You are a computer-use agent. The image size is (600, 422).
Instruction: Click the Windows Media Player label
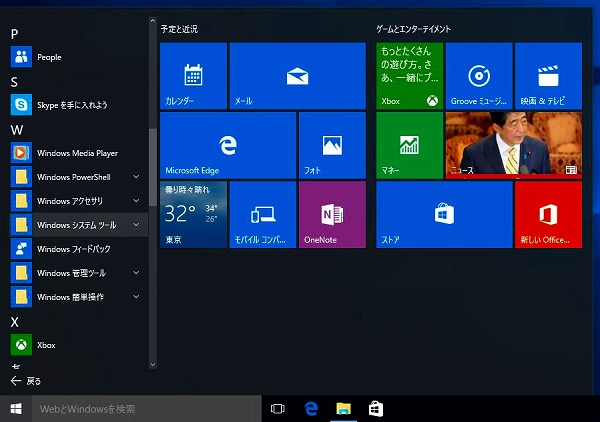(77, 153)
